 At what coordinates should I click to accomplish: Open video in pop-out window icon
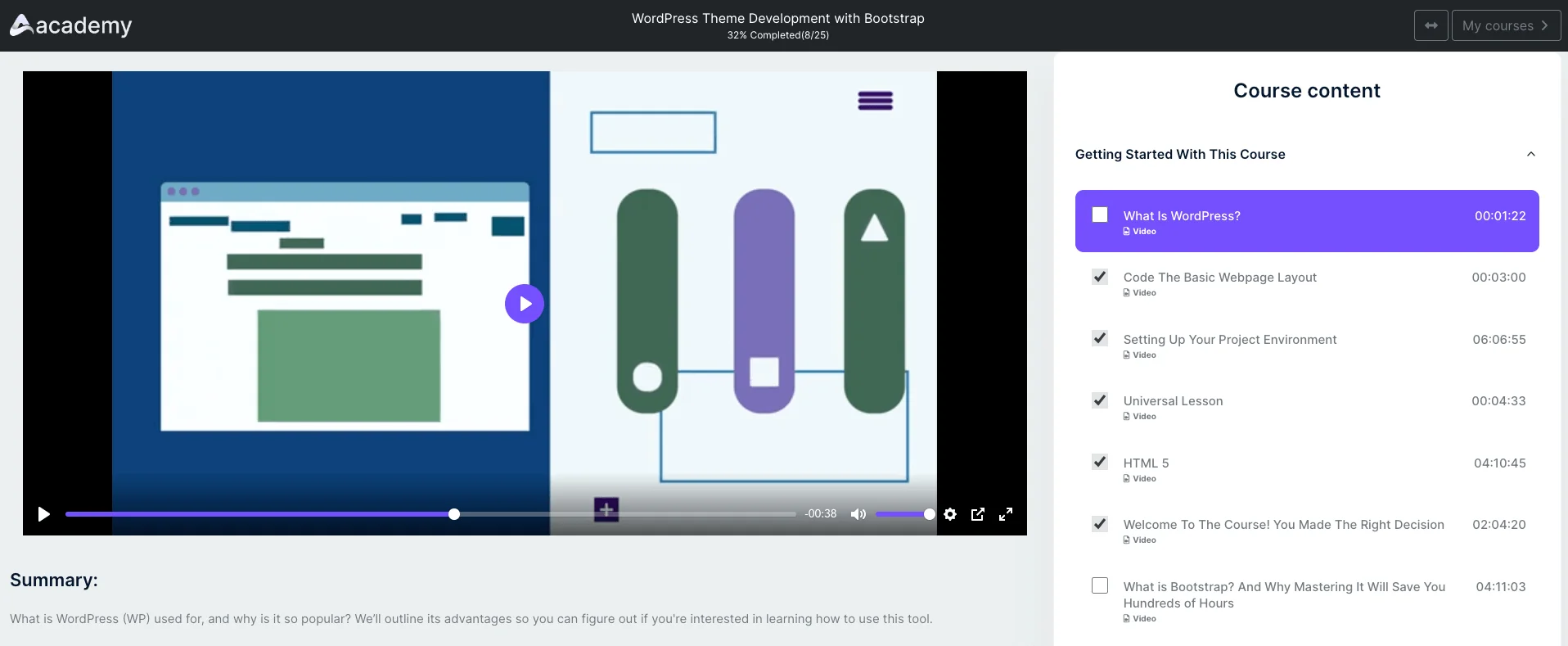[x=978, y=514]
